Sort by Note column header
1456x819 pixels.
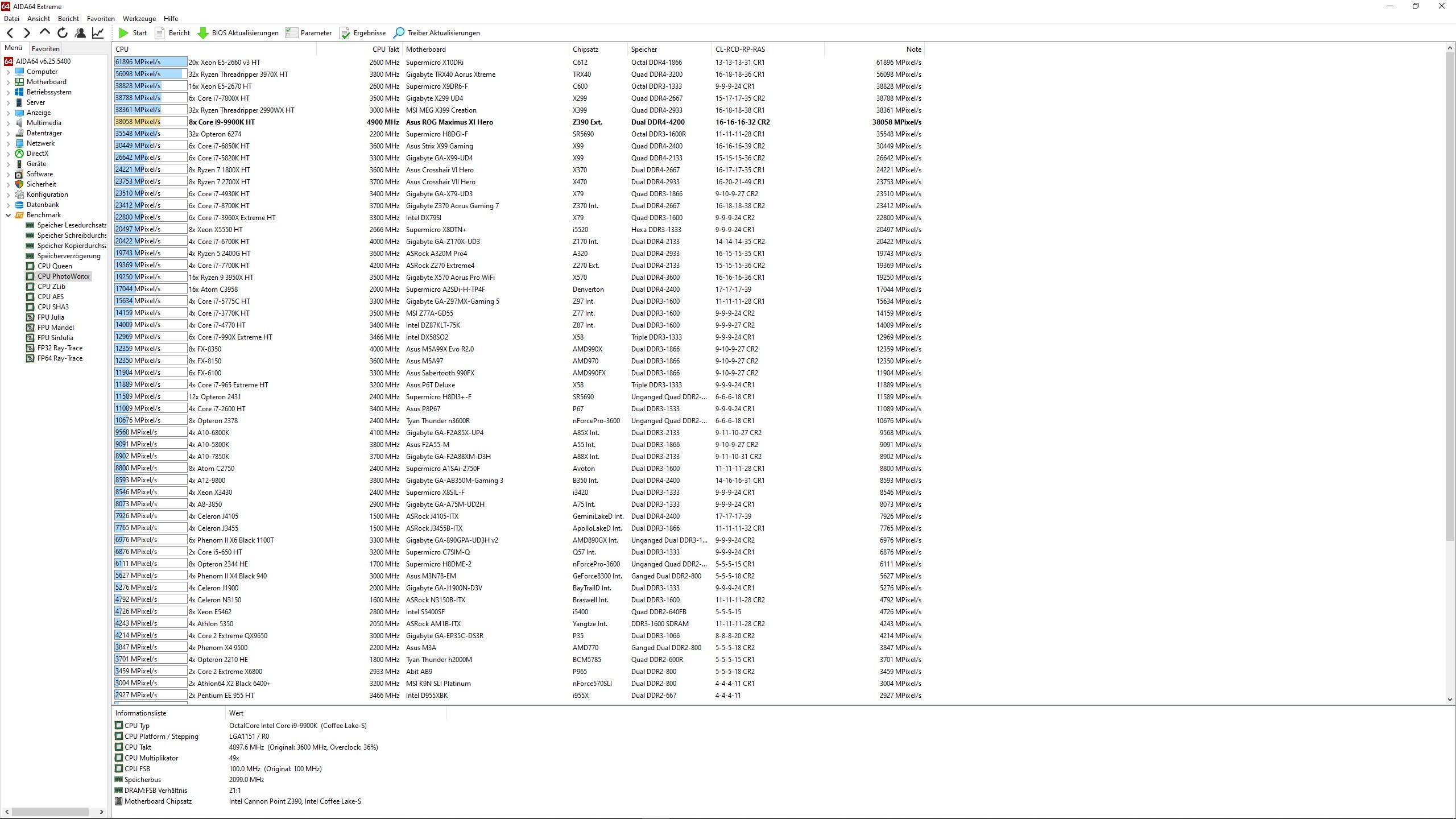click(x=874, y=49)
